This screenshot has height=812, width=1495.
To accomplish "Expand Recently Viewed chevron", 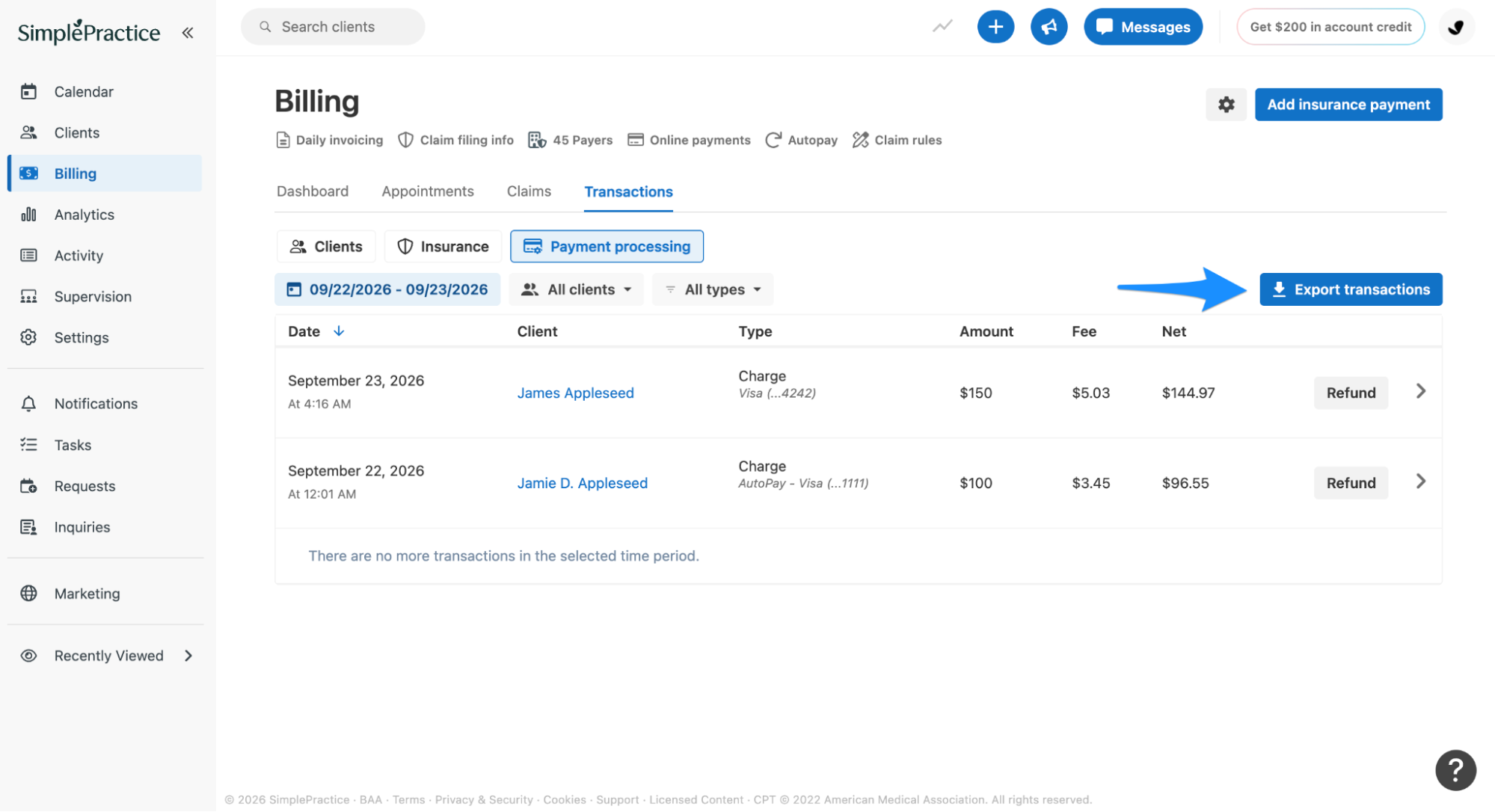I will click(x=188, y=656).
